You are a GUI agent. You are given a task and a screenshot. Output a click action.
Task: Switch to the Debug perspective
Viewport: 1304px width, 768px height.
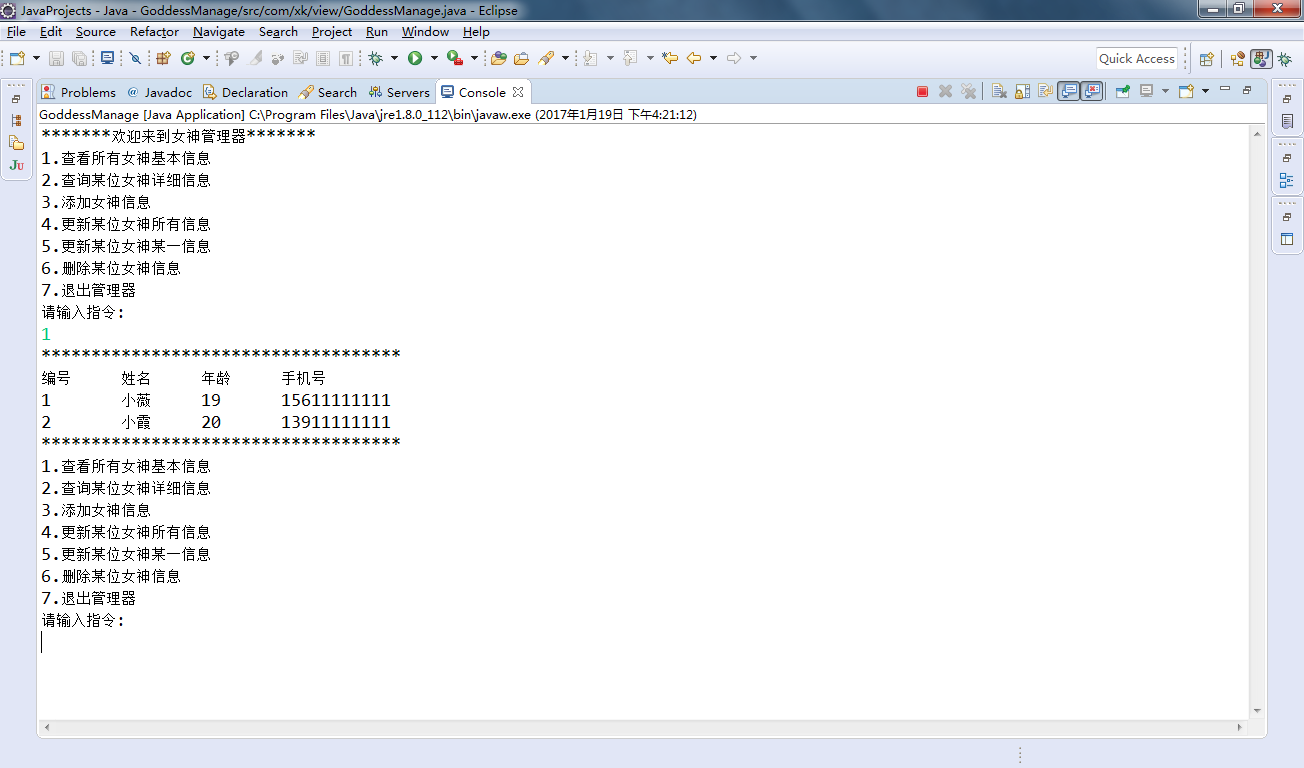click(x=1285, y=59)
